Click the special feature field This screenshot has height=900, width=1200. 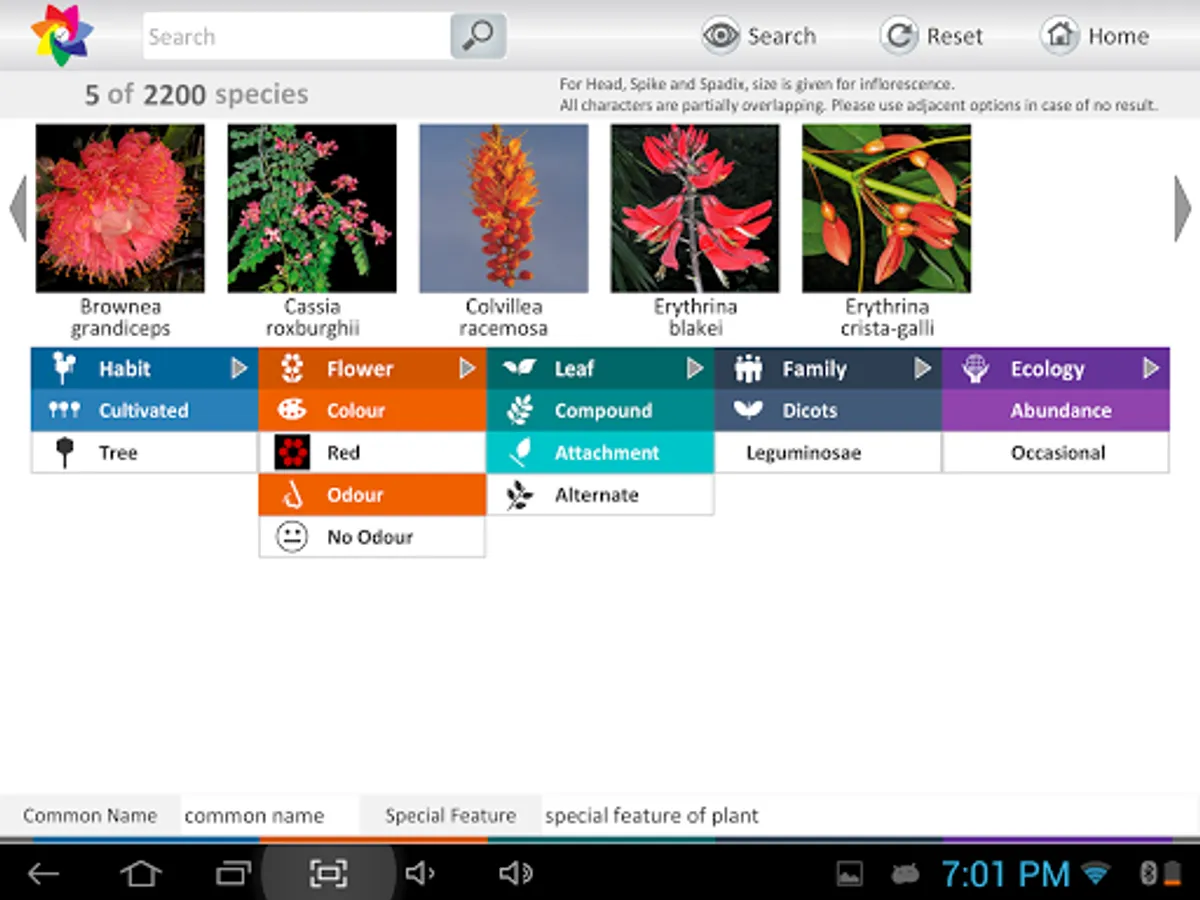[x=870, y=816]
